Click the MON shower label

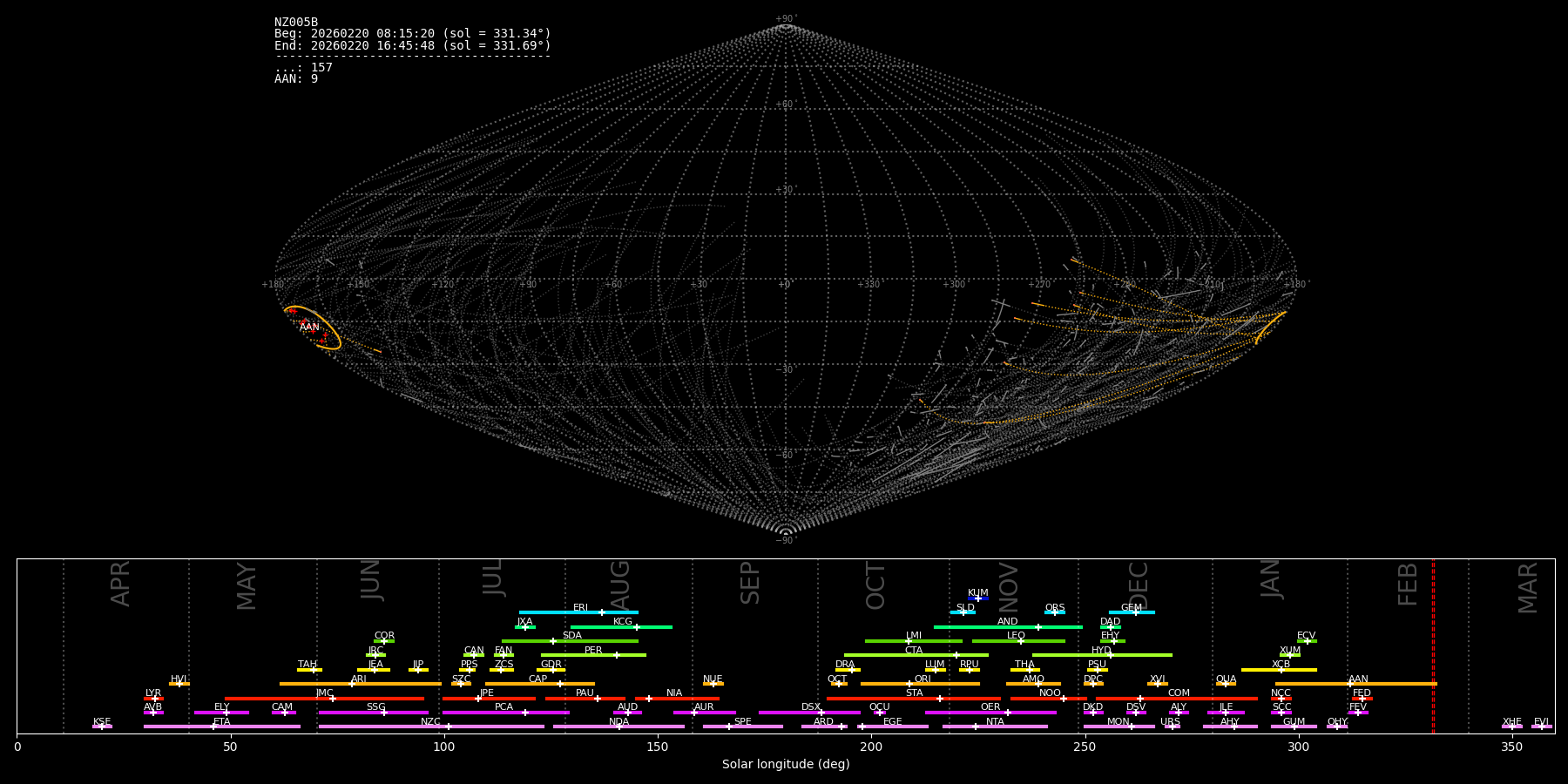[x=1119, y=722]
